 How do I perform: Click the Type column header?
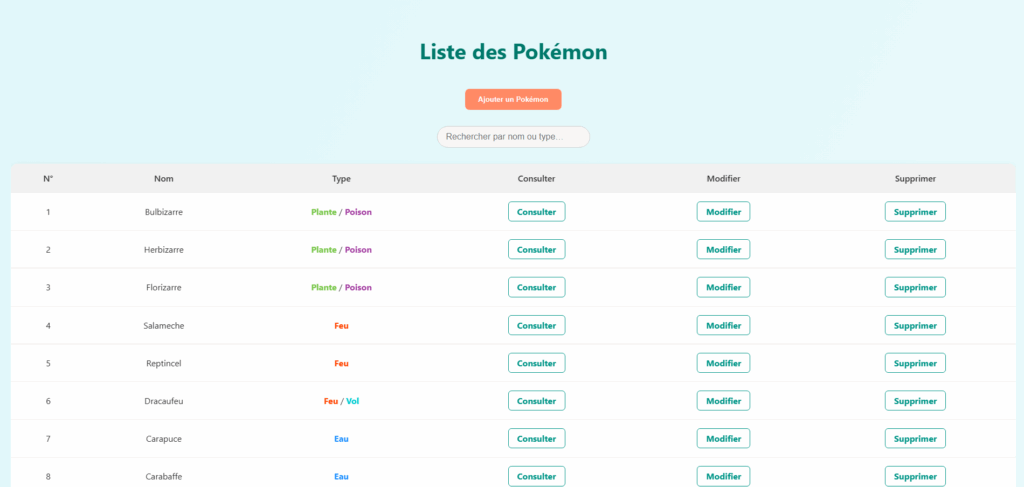tap(341, 178)
